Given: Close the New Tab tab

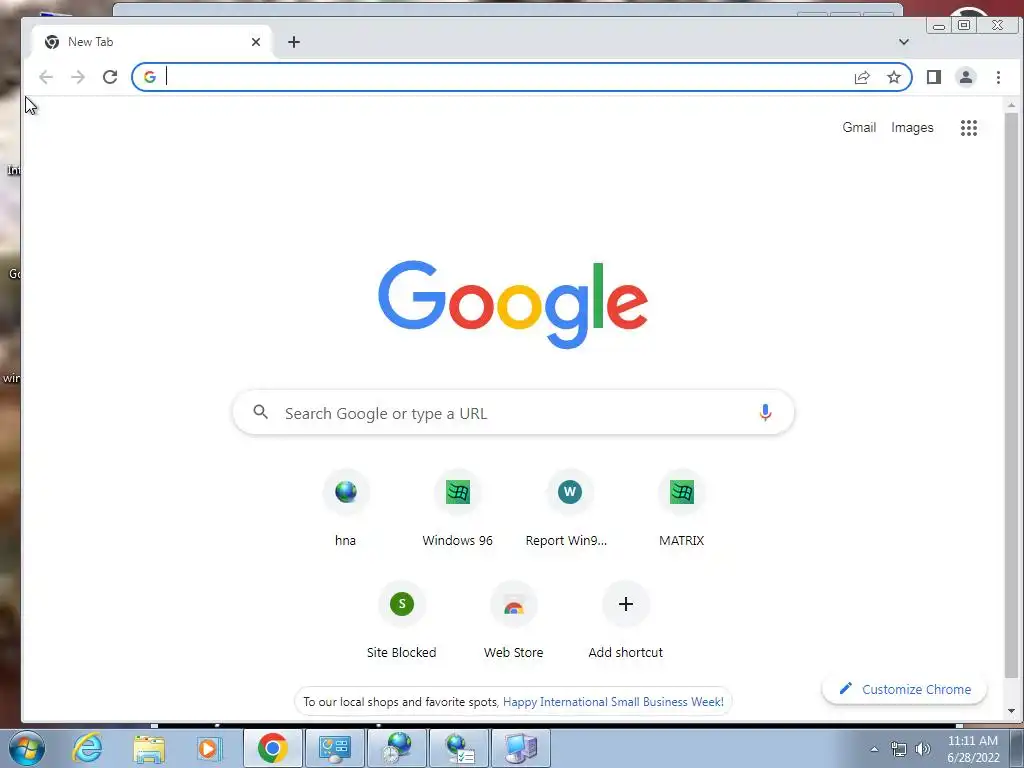Looking at the screenshot, I should click(x=256, y=42).
